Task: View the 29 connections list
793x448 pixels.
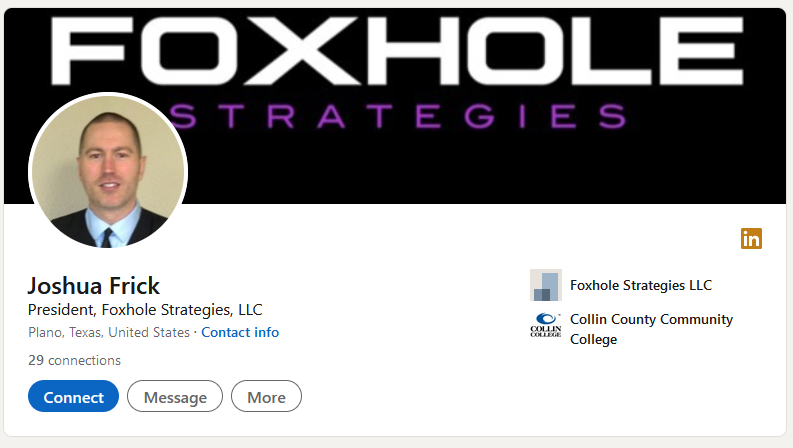Action: pos(74,360)
